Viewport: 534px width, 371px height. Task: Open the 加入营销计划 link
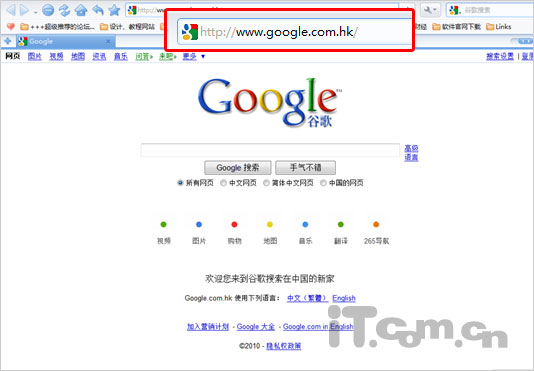click(208, 326)
